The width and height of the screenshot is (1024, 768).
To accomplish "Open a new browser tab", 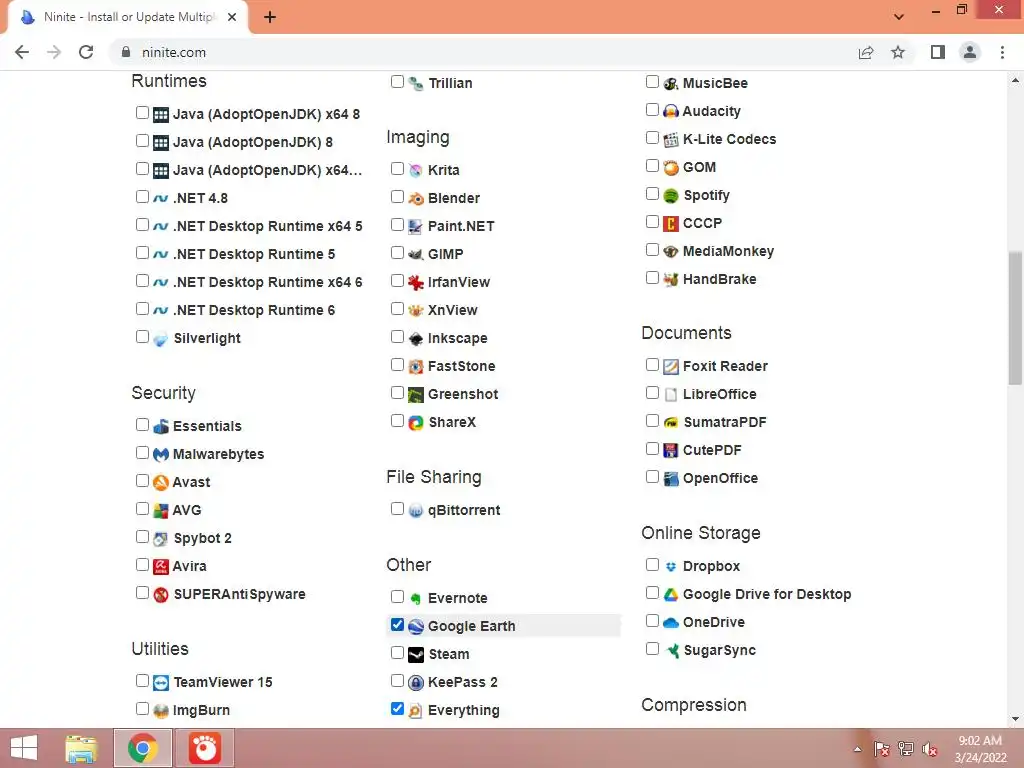I will coord(270,18).
